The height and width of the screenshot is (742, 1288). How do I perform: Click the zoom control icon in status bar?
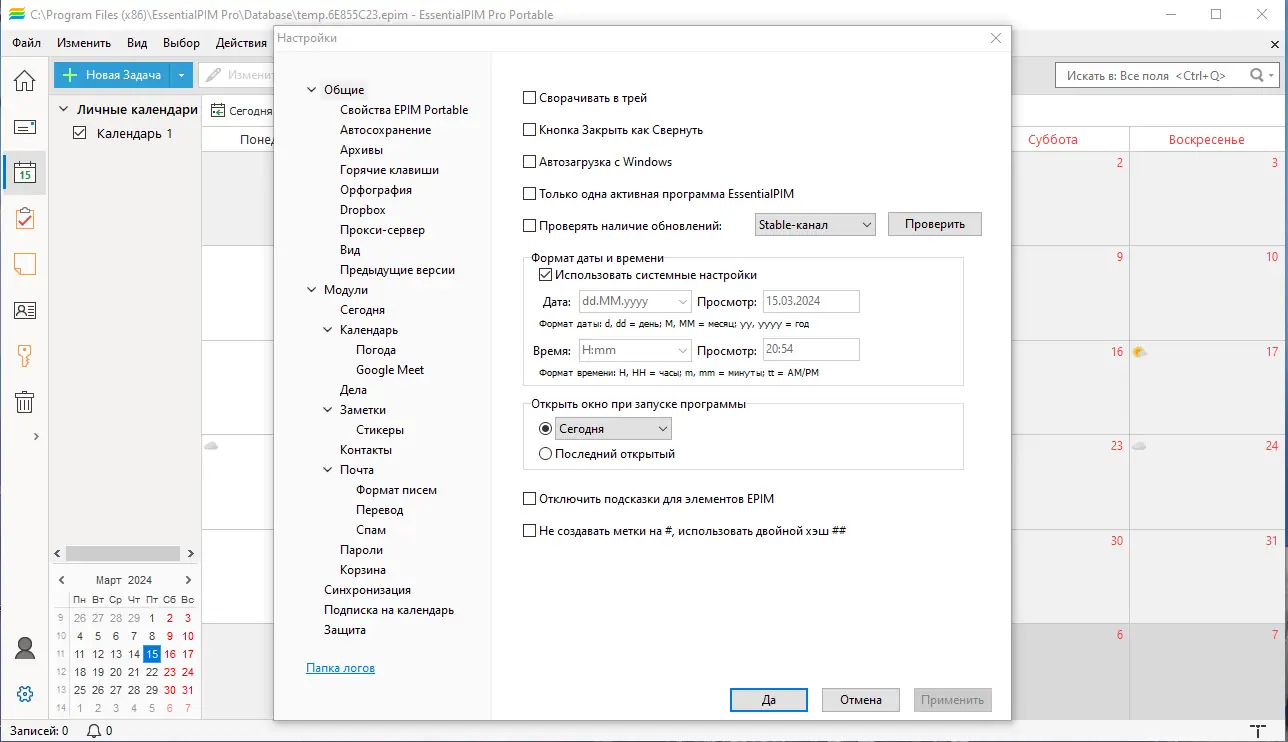(1256, 731)
